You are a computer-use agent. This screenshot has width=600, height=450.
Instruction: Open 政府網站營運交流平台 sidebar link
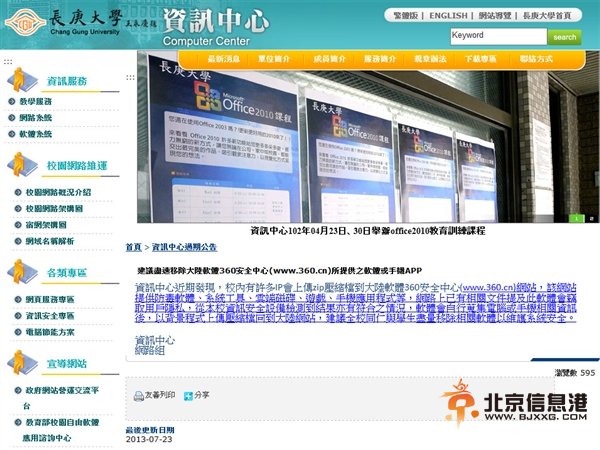pyautogui.click(x=61, y=398)
